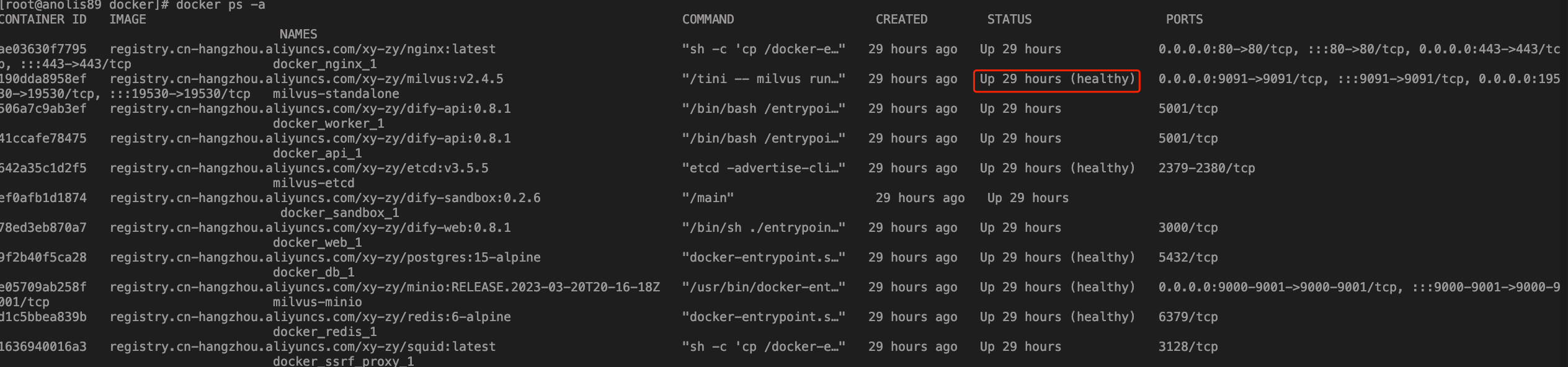Click the etcd:v3.5.5 image path

coord(299,169)
